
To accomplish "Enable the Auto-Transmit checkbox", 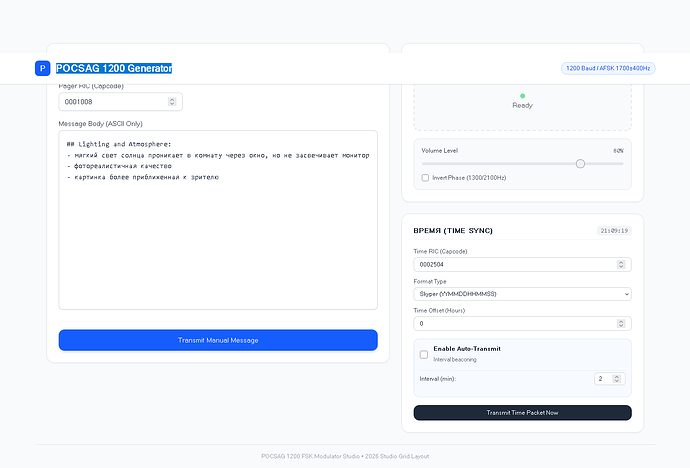I will tap(424, 355).
